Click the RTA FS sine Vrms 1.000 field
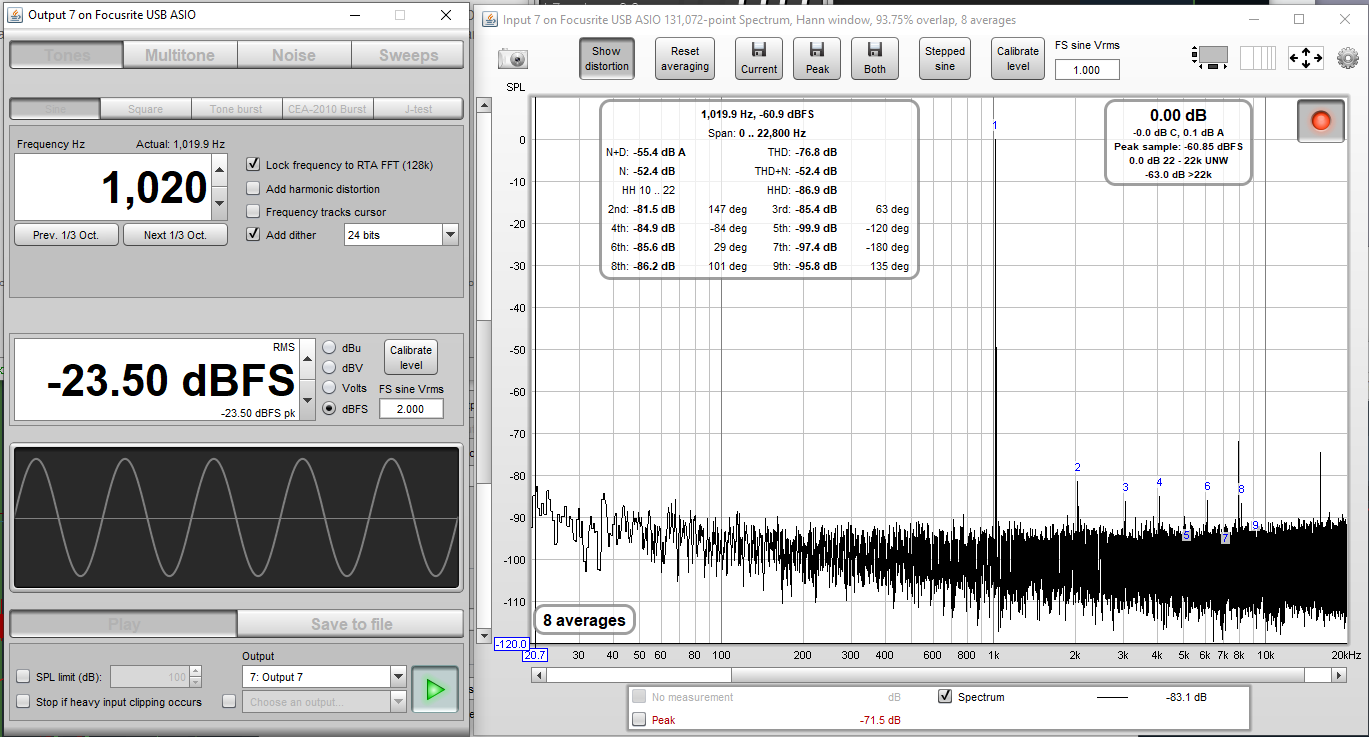1369x737 pixels. point(1086,70)
